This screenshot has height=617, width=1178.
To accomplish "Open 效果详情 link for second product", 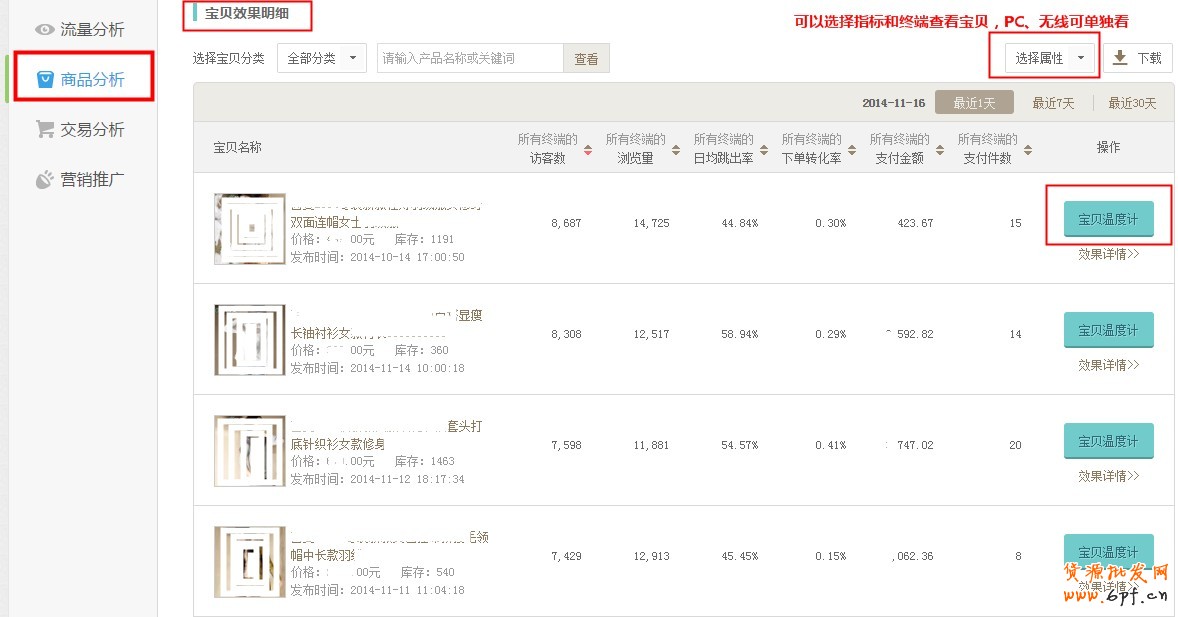I will 1108,365.
